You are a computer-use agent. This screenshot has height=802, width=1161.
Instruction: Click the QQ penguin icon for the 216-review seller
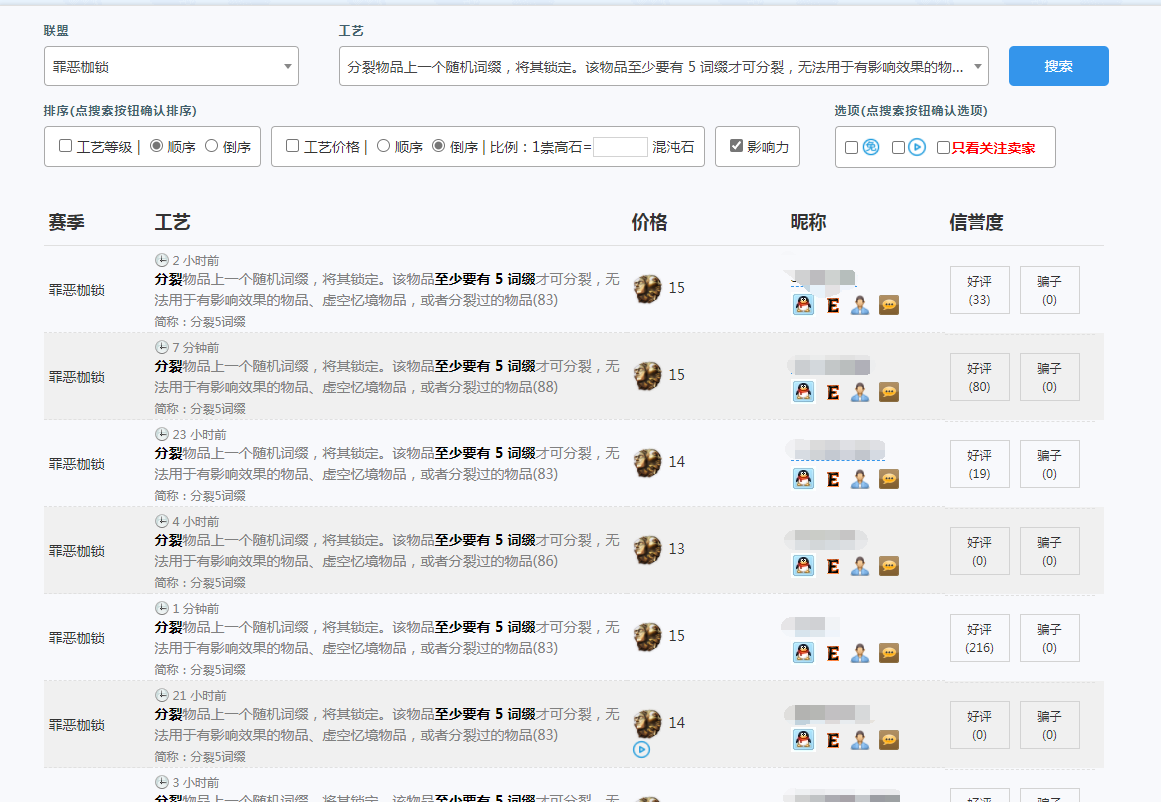pos(803,653)
